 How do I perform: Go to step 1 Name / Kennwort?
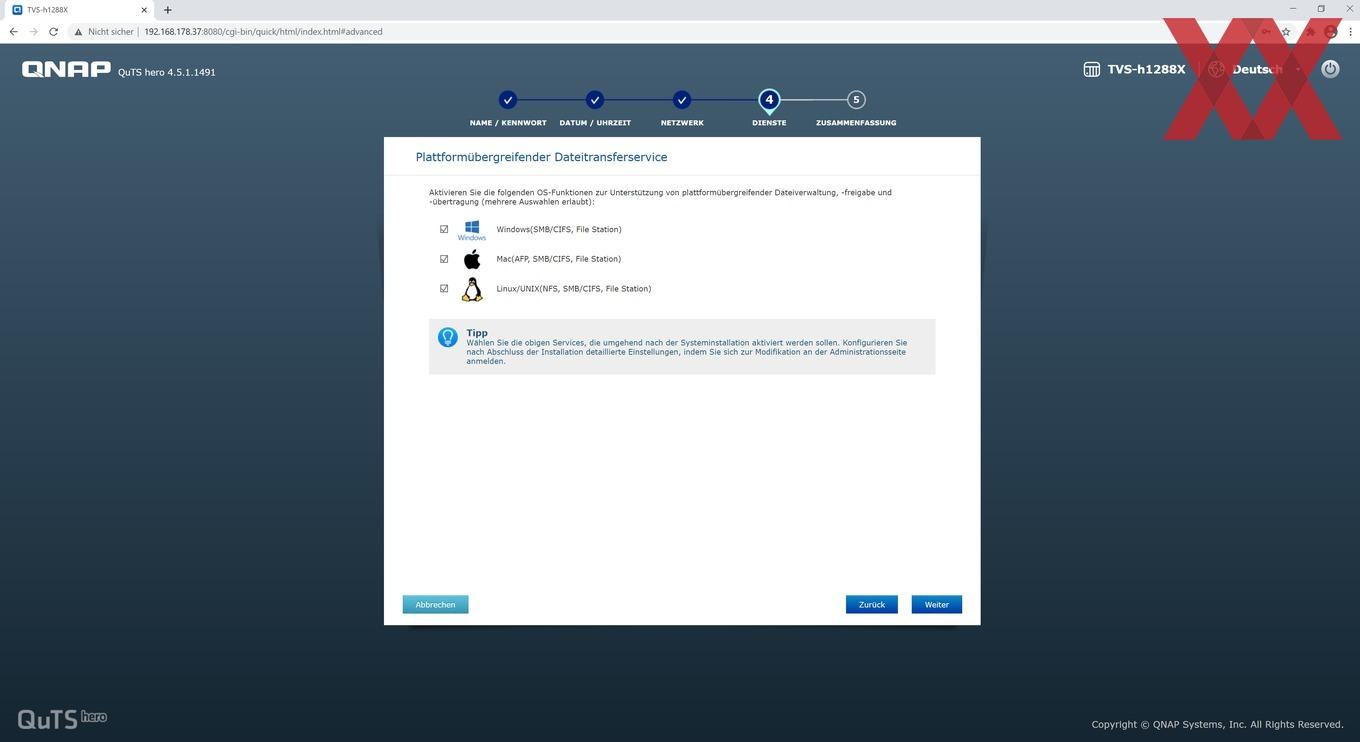coord(508,100)
